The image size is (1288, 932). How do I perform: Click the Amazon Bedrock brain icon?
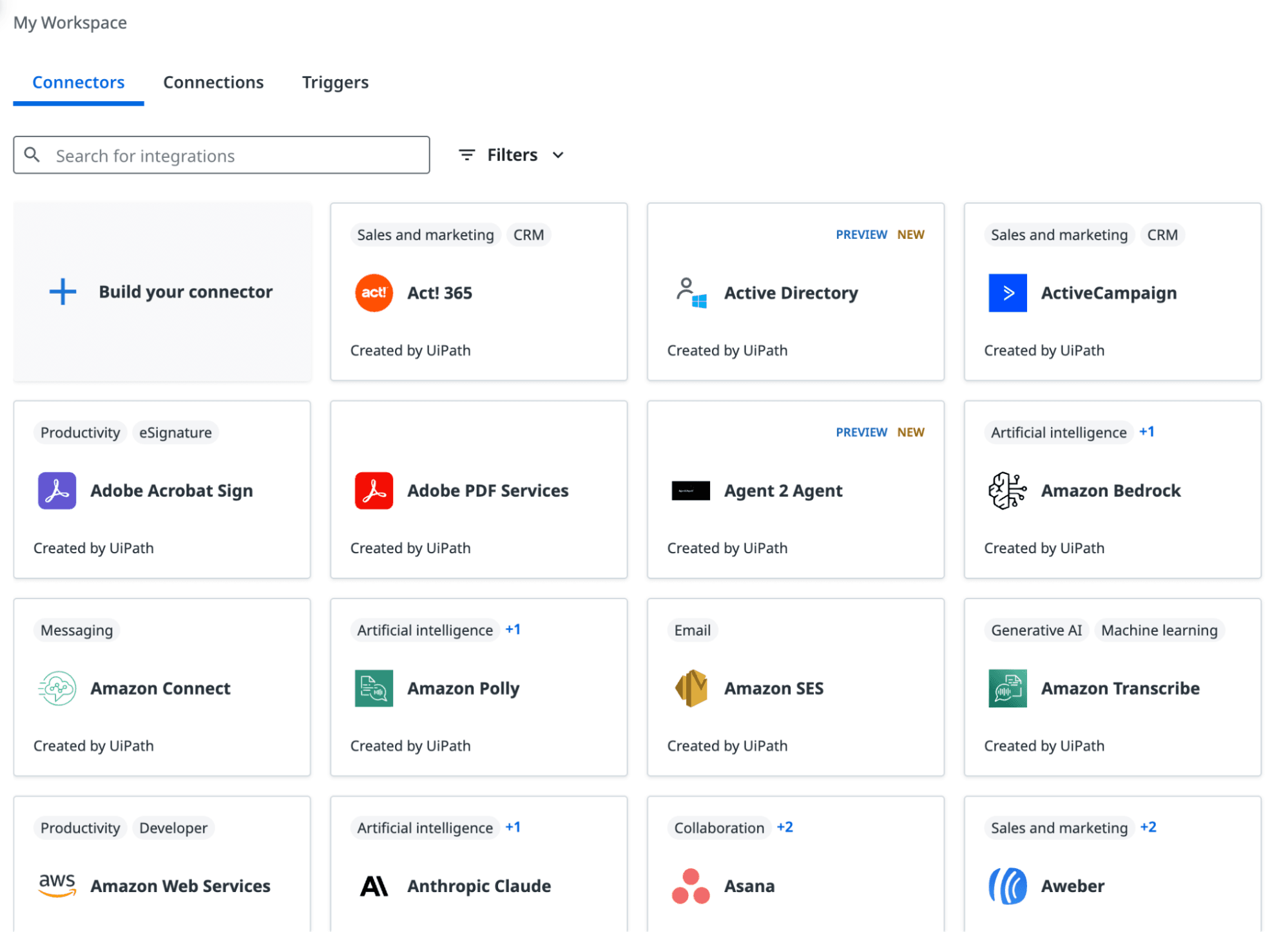click(x=1007, y=490)
